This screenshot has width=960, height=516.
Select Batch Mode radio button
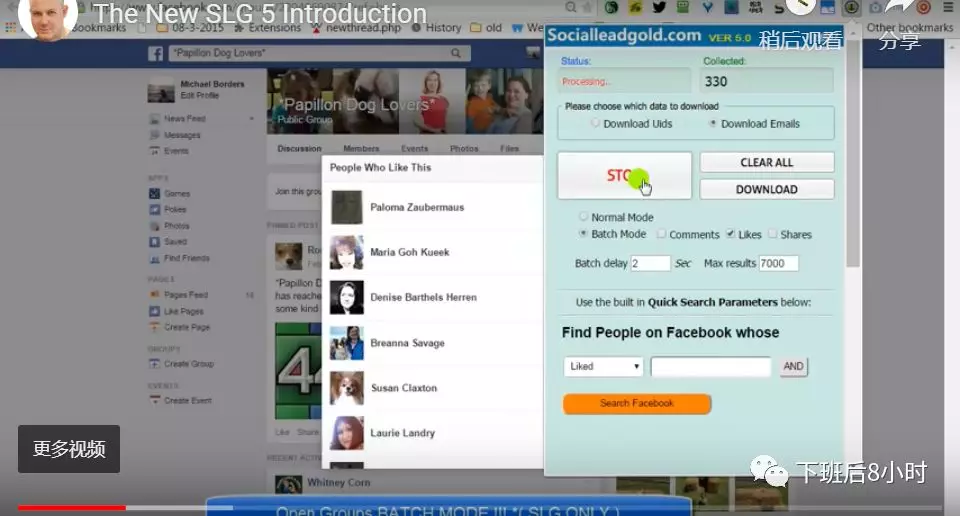(x=583, y=234)
